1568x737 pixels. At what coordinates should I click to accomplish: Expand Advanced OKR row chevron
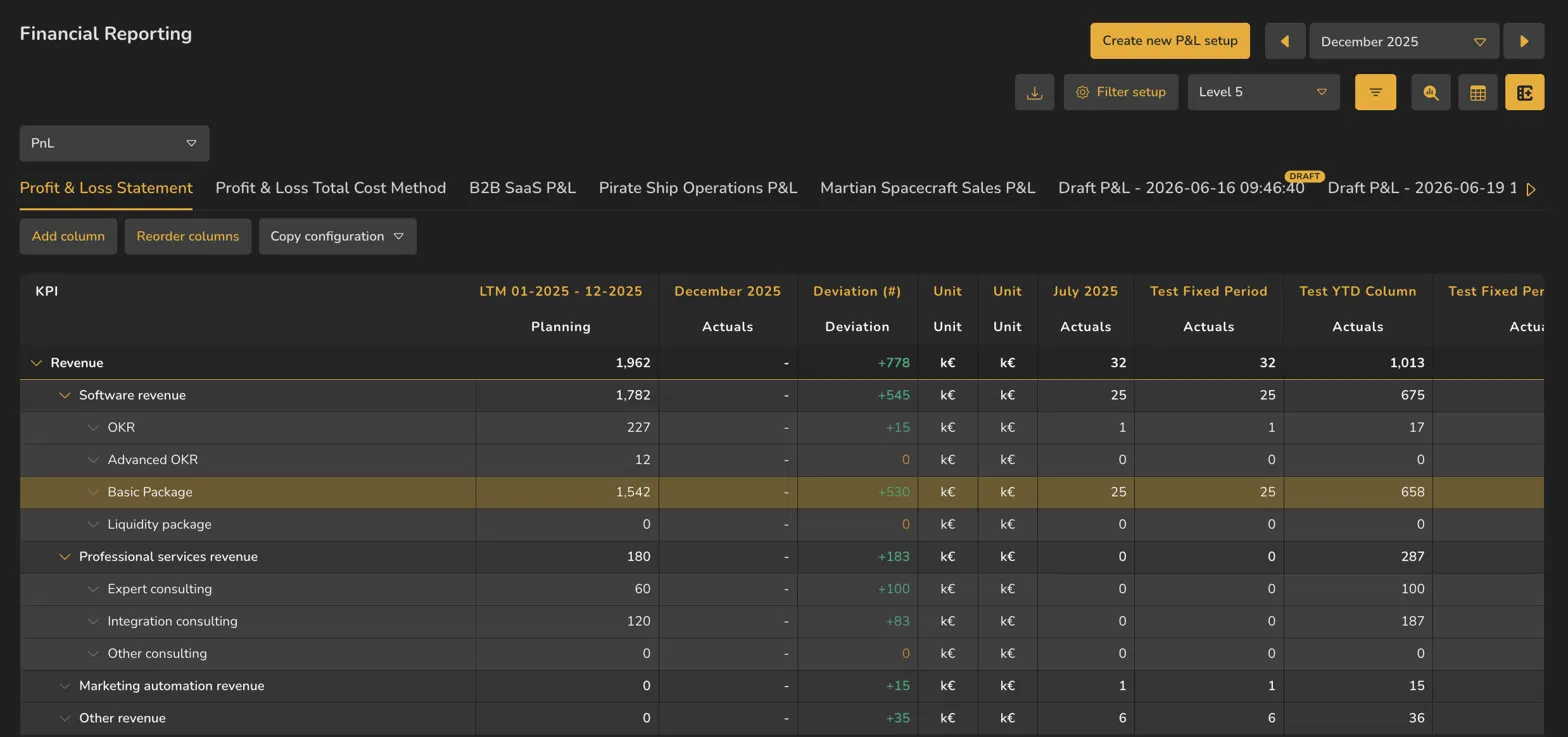[x=93, y=460]
